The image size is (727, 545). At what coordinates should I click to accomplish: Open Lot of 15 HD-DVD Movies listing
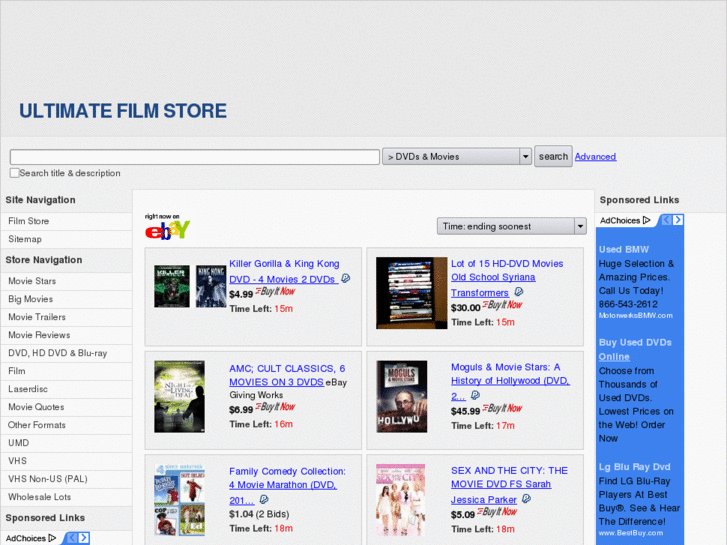pyautogui.click(x=507, y=278)
